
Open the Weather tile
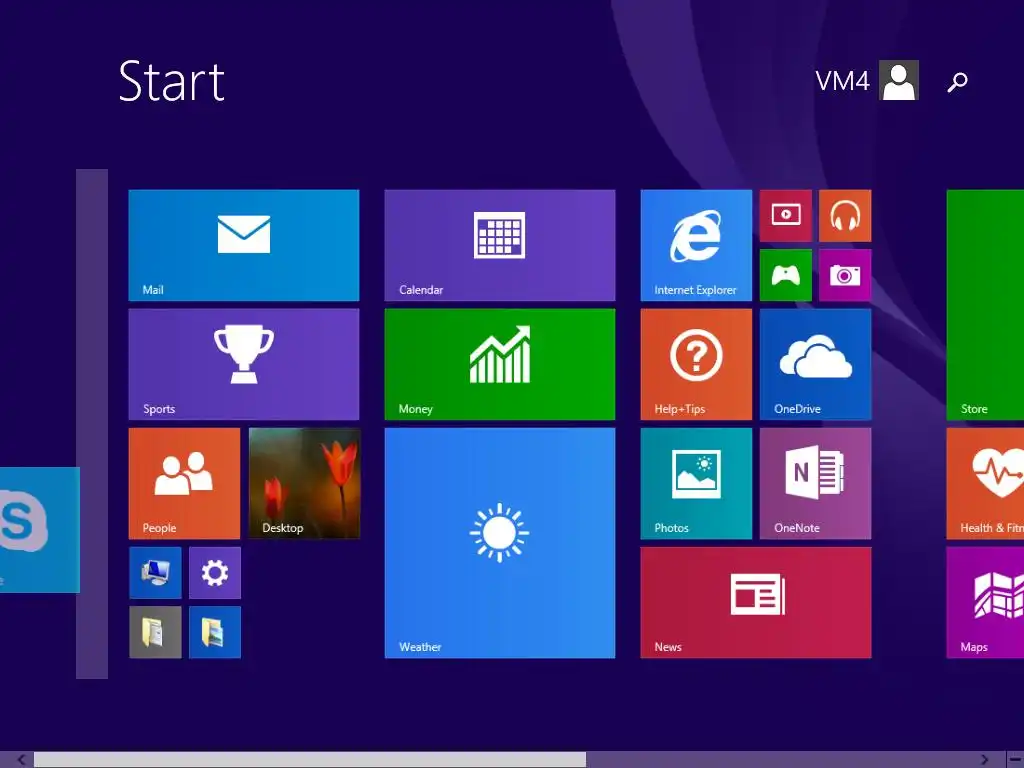500,543
